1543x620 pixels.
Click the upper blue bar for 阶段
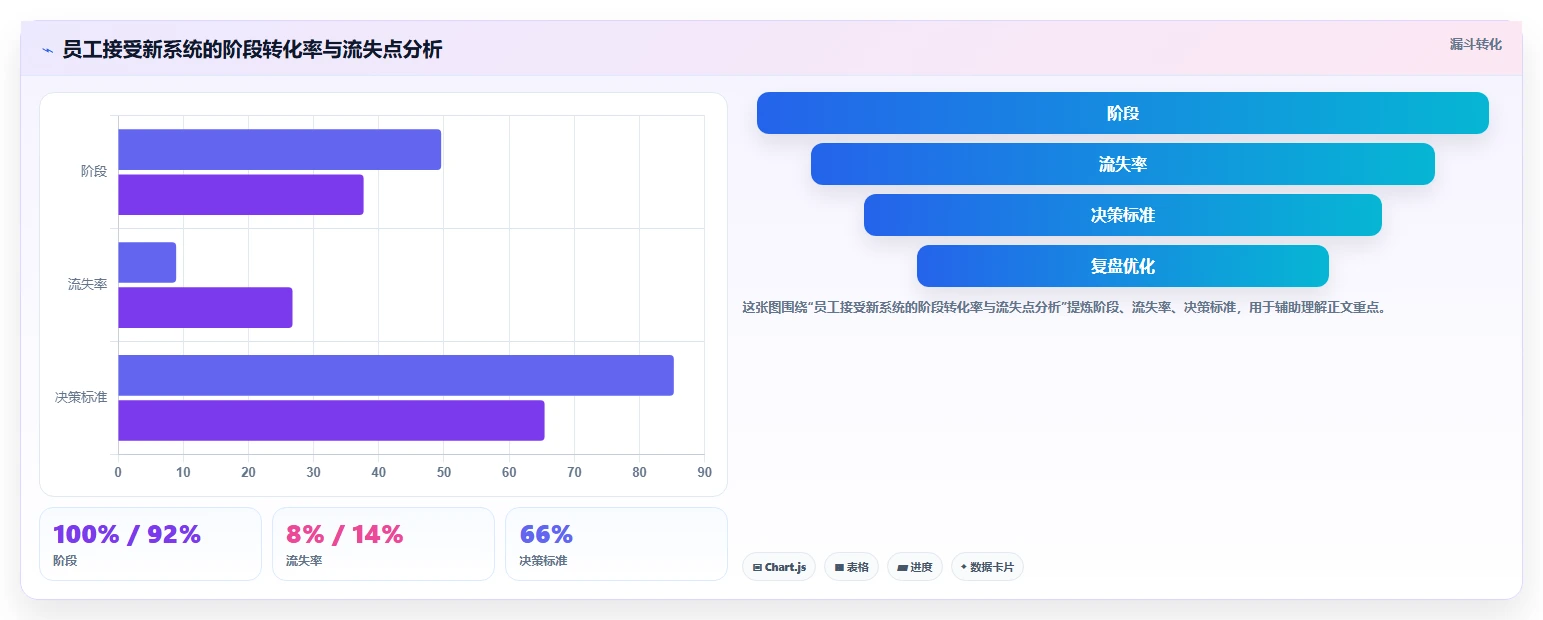click(279, 149)
